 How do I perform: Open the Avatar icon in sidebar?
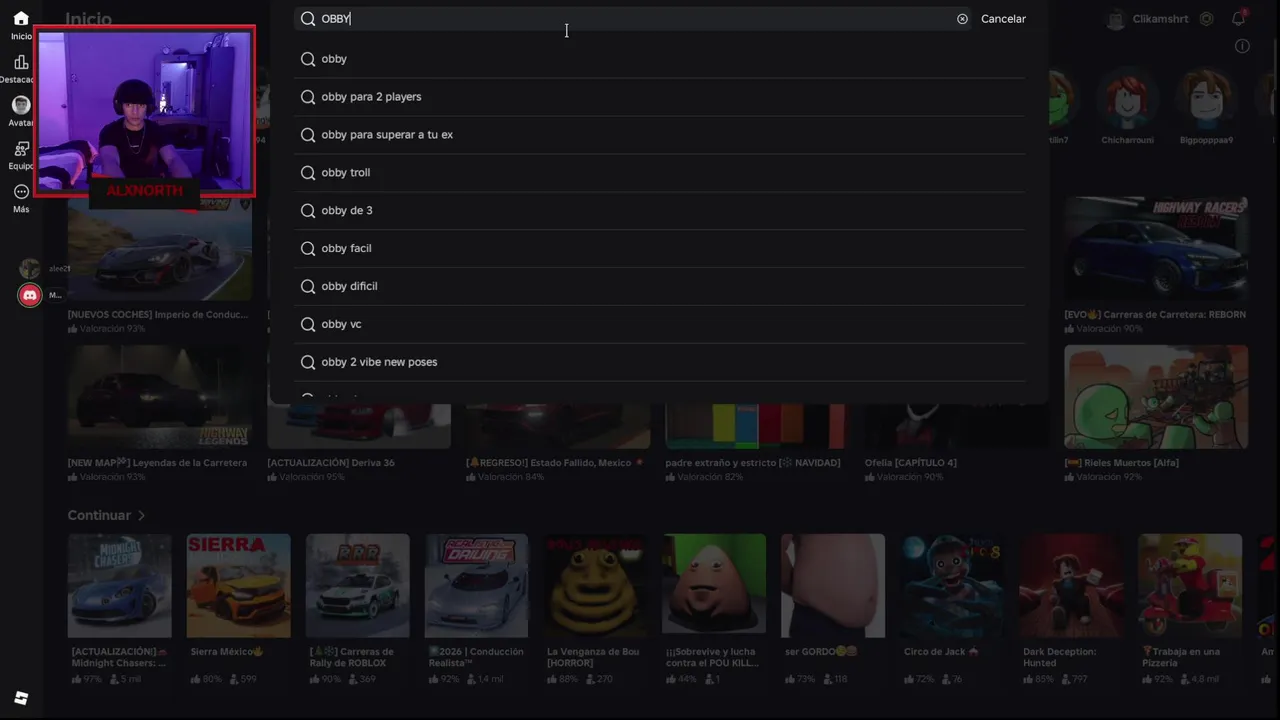point(21,105)
